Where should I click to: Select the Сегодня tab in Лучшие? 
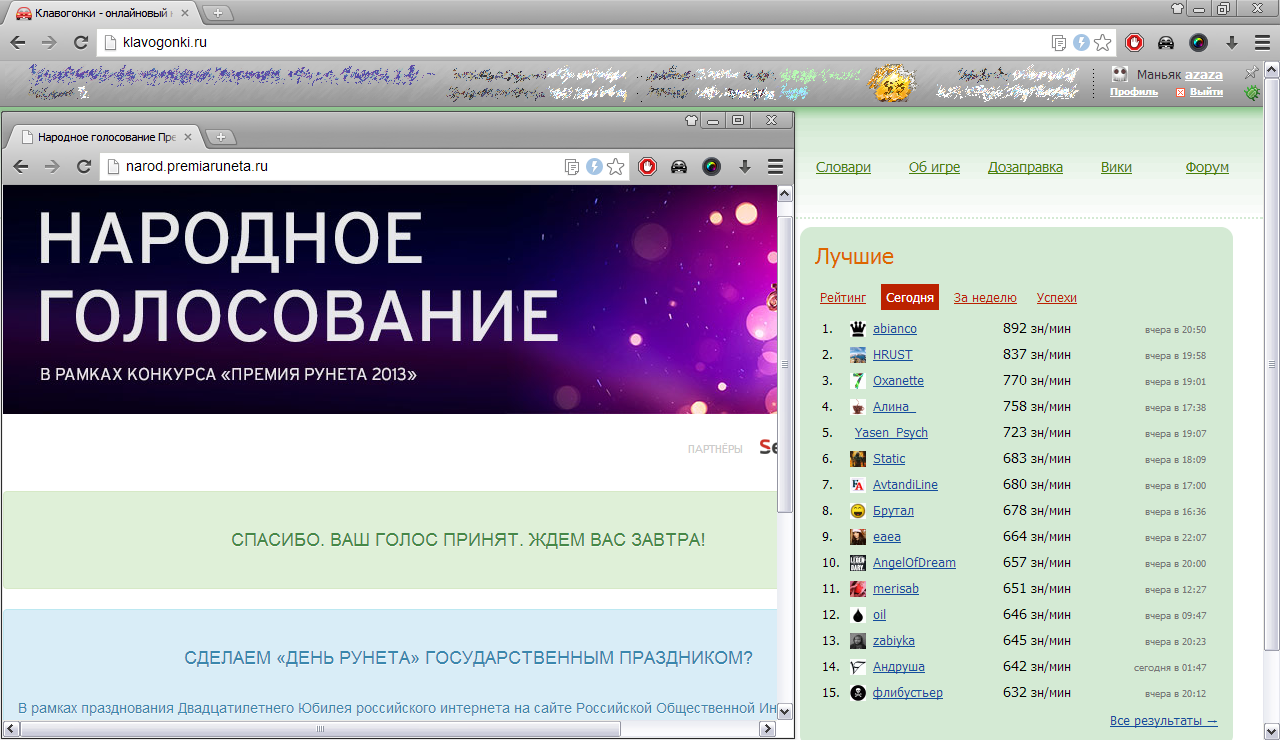pyautogui.click(x=910, y=298)
